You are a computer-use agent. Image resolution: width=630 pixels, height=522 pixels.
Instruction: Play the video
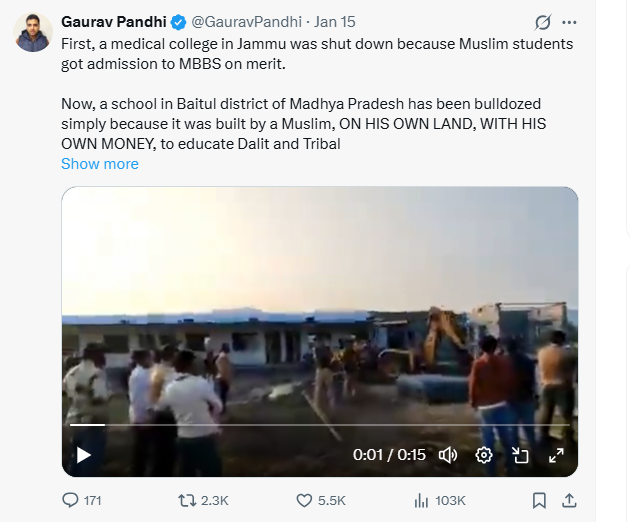(84, 455)
